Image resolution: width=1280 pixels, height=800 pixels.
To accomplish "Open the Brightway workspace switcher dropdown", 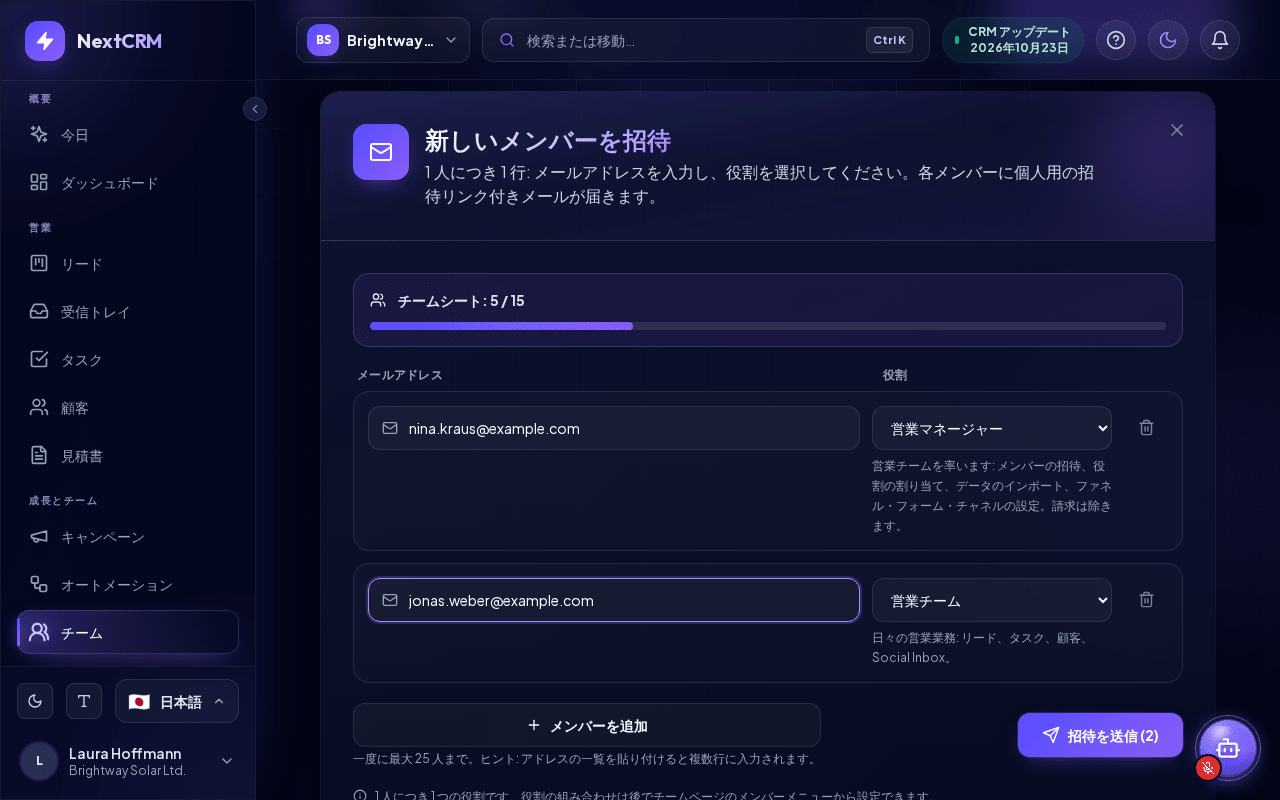I will pos(383,40).
